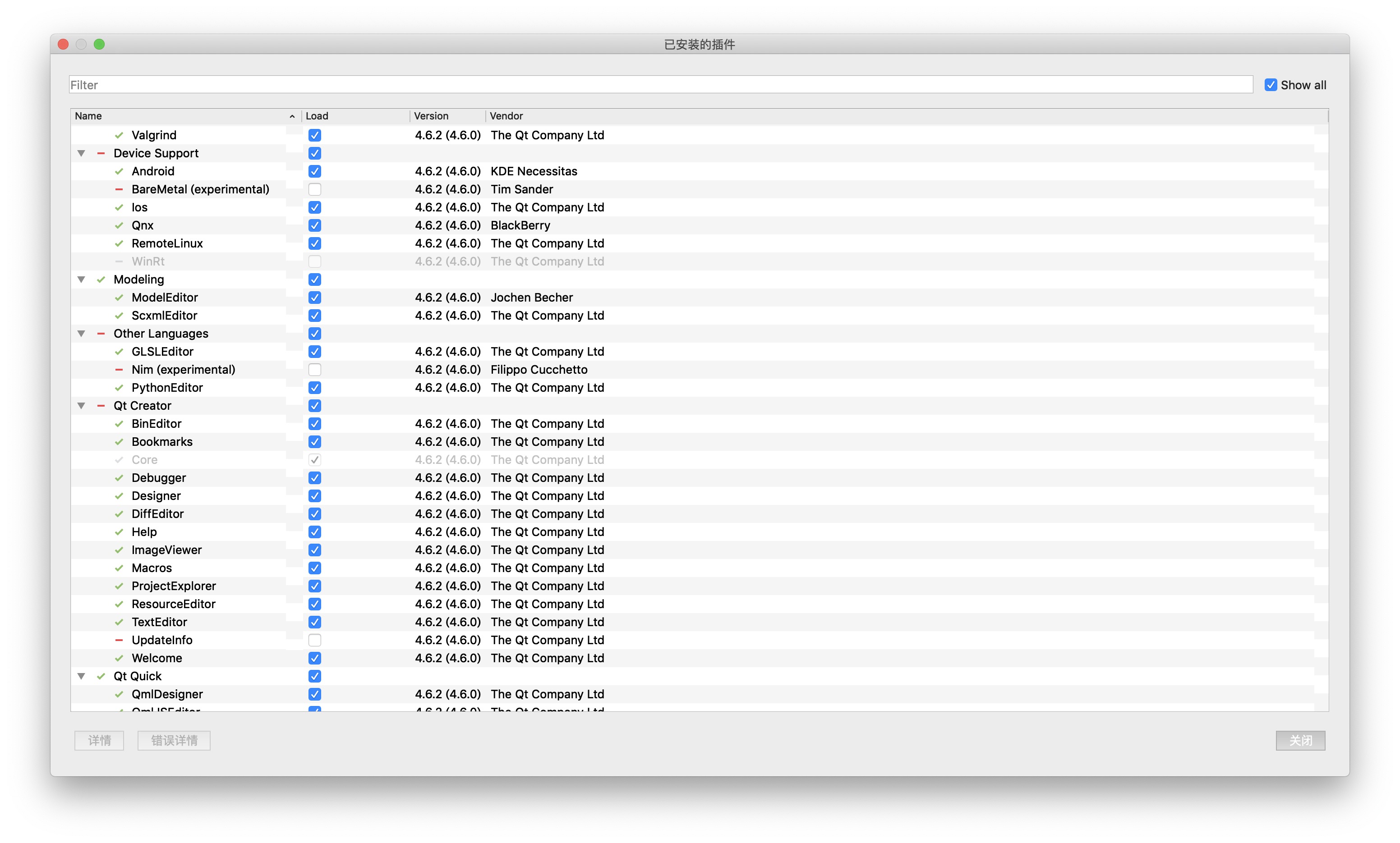Sort by the Version column header
Image resolution: width=1400 pixels, height=843 pixels.
(x=448, y=116)
